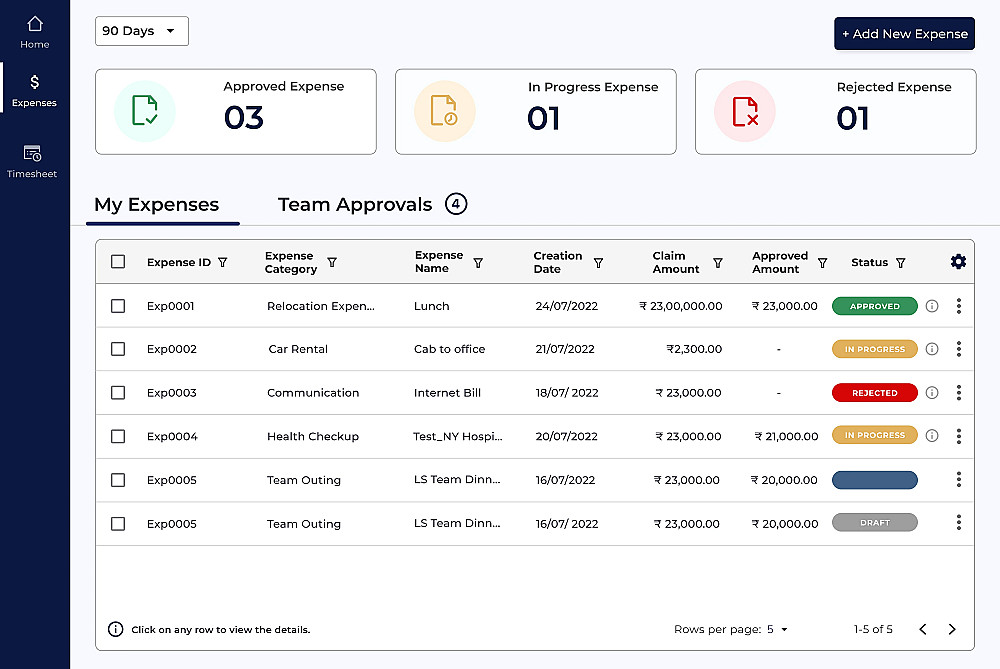Select the Exp0004 row checkbox
Screen dimensions: 1000x669
118,436
